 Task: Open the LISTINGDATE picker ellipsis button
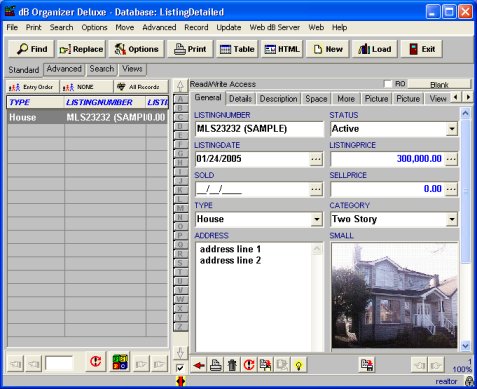[316, 159]
